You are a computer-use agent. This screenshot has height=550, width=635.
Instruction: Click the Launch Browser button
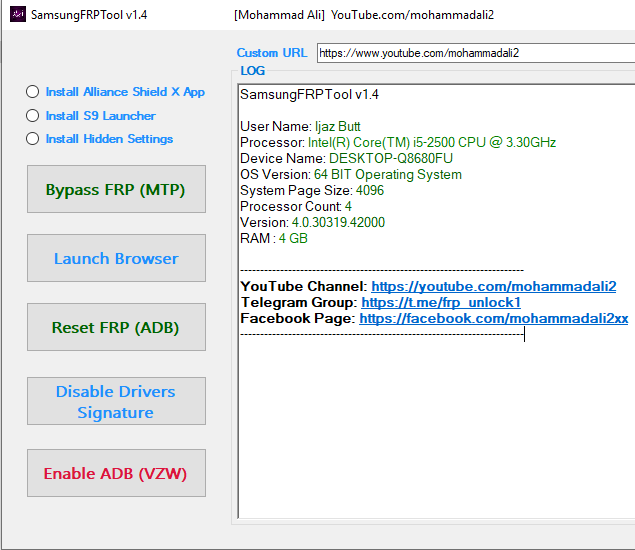116,258
